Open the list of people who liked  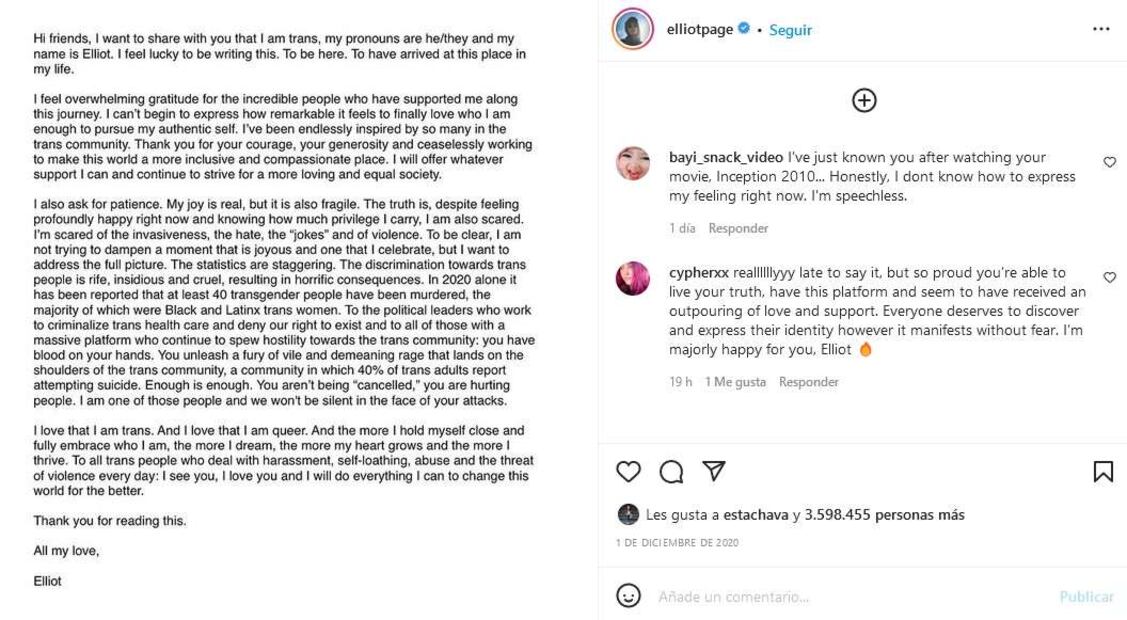(x=878, y=515)
